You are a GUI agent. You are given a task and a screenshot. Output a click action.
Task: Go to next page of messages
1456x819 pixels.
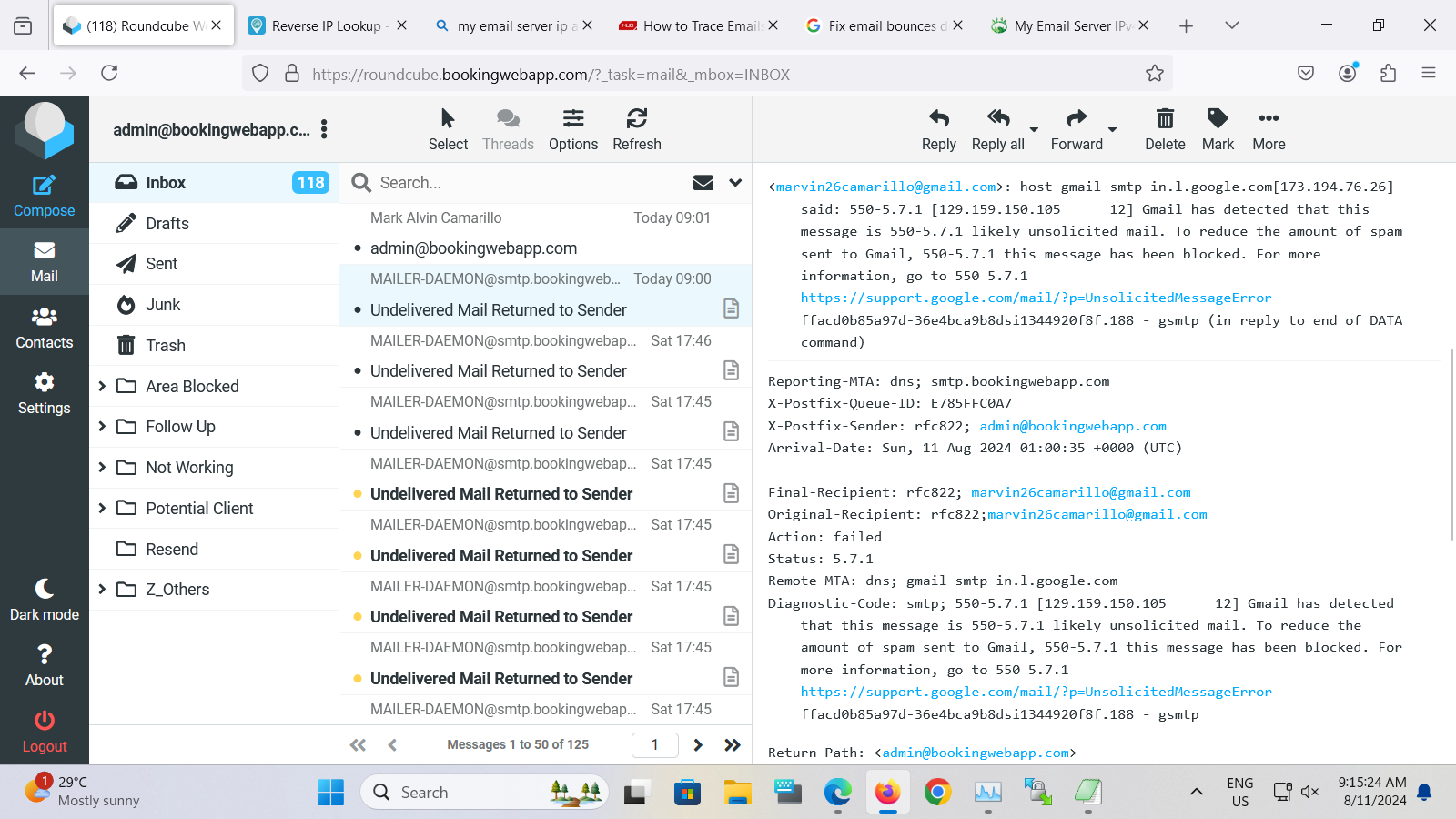tap(698, 745)
